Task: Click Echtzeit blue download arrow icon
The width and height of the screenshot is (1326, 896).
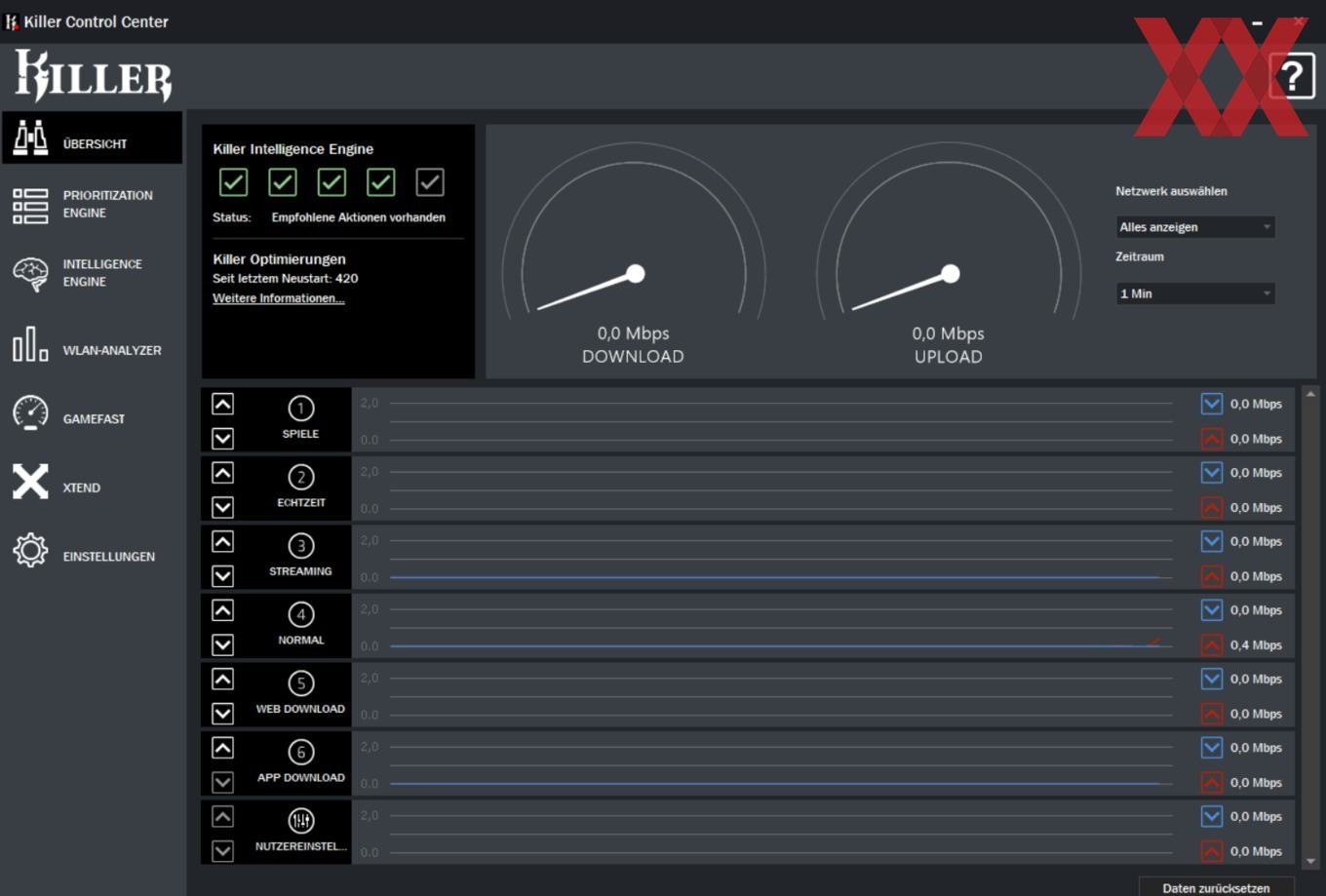Action: tap(1211, 473)
